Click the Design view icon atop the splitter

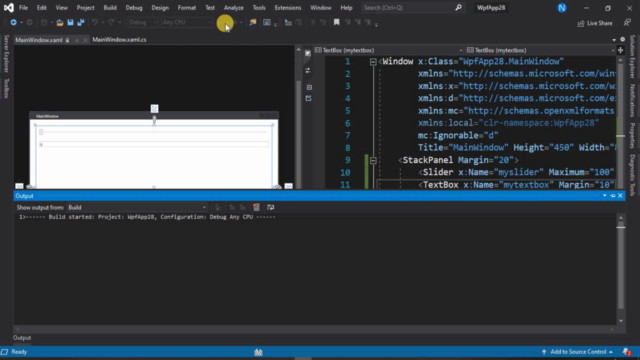click(308, 53)
